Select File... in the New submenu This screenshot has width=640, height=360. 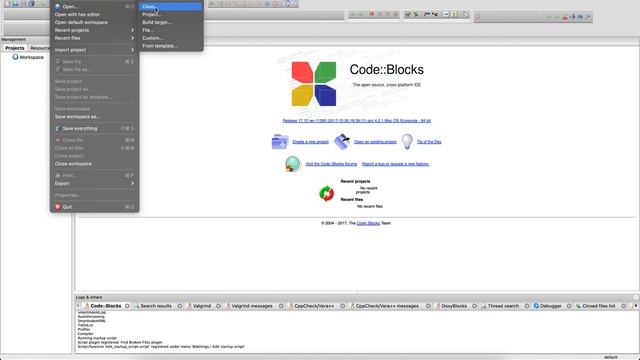[x=171, y=30]
